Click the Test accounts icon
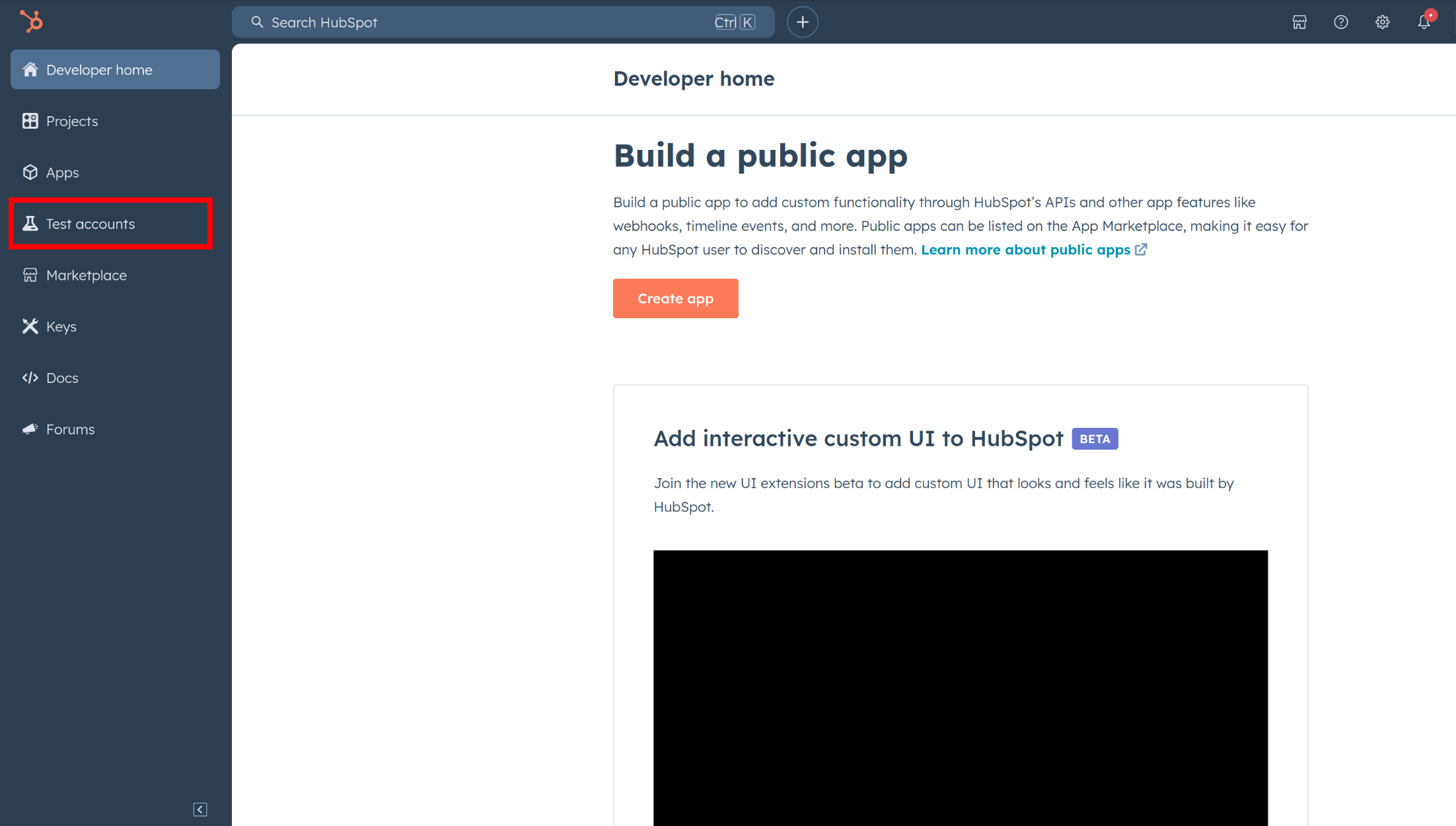 point(30,223)
